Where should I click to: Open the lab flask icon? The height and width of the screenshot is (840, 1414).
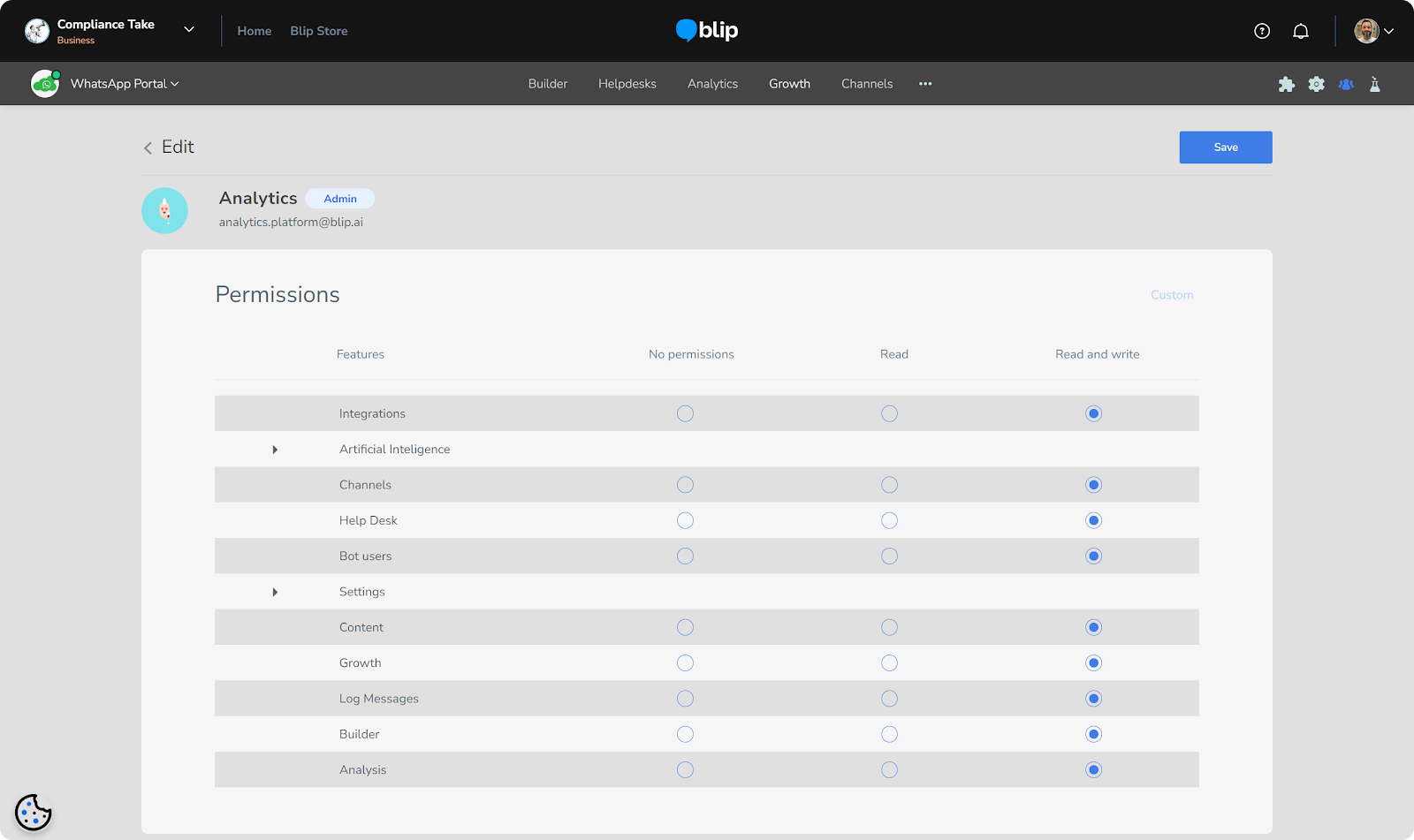point(1375,84)
